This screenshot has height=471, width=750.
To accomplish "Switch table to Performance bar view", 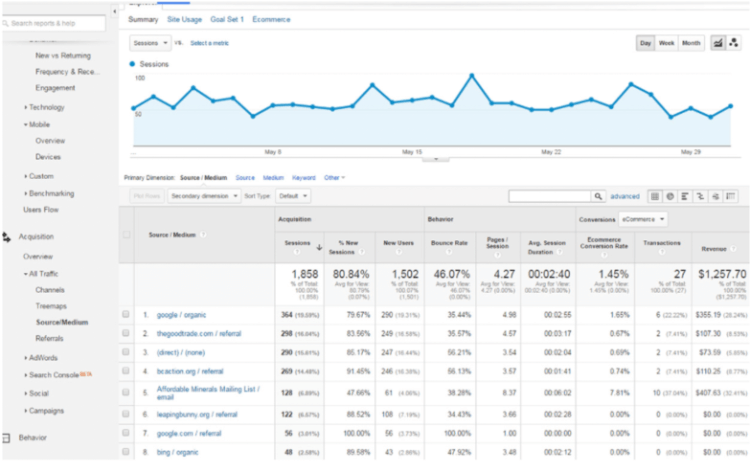I will pos(685,196).
